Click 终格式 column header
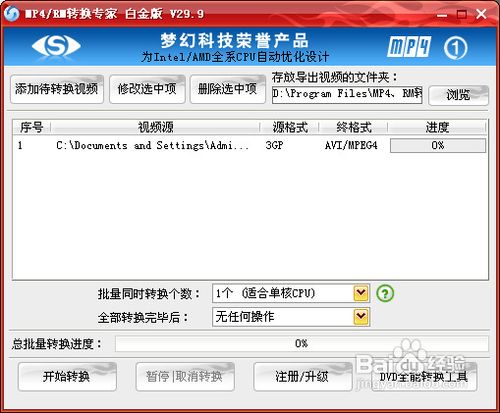This screenshot has width=500, height=413. click(x=354, y=127)
